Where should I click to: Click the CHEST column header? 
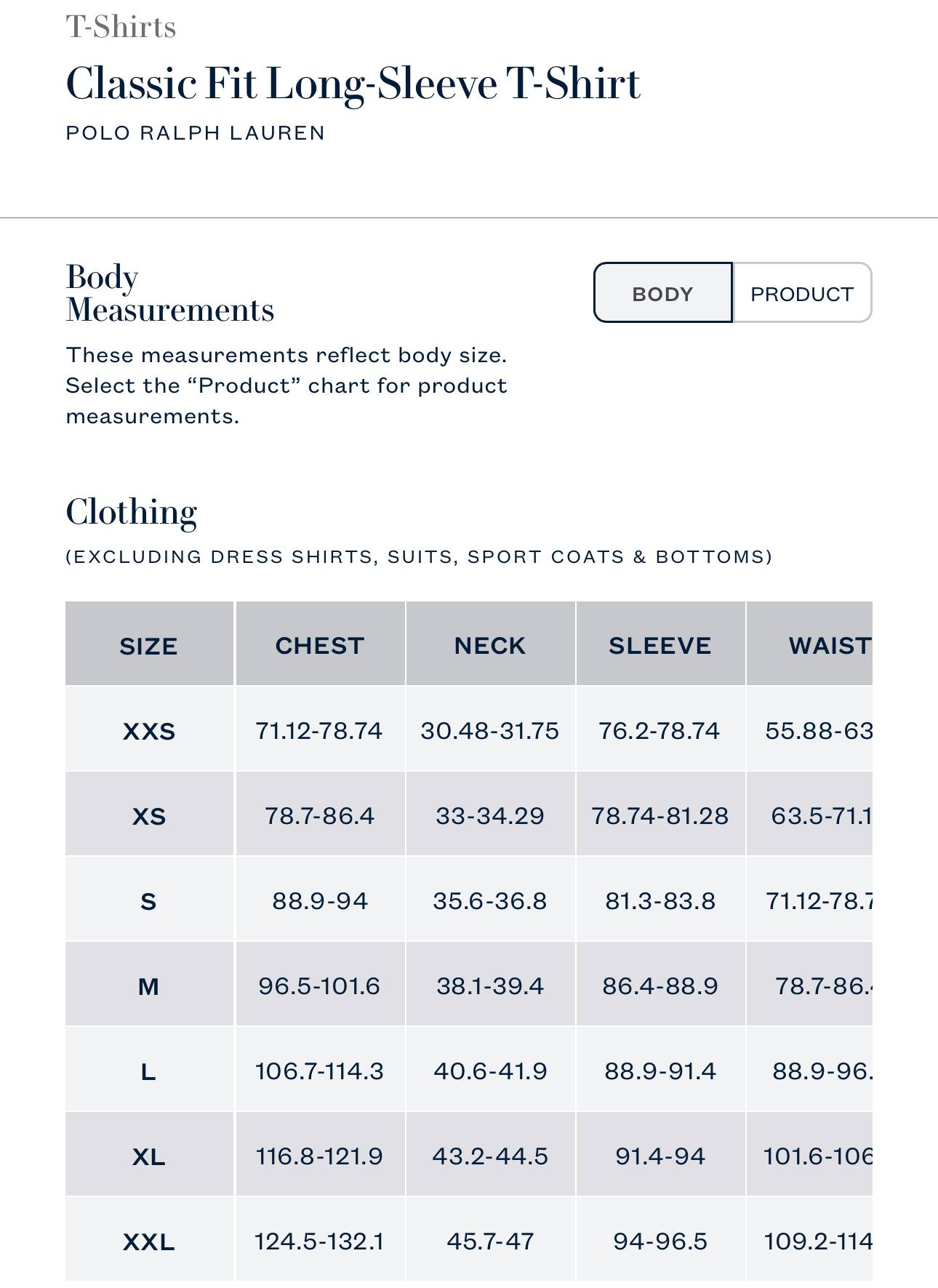[x=319, y=645]
